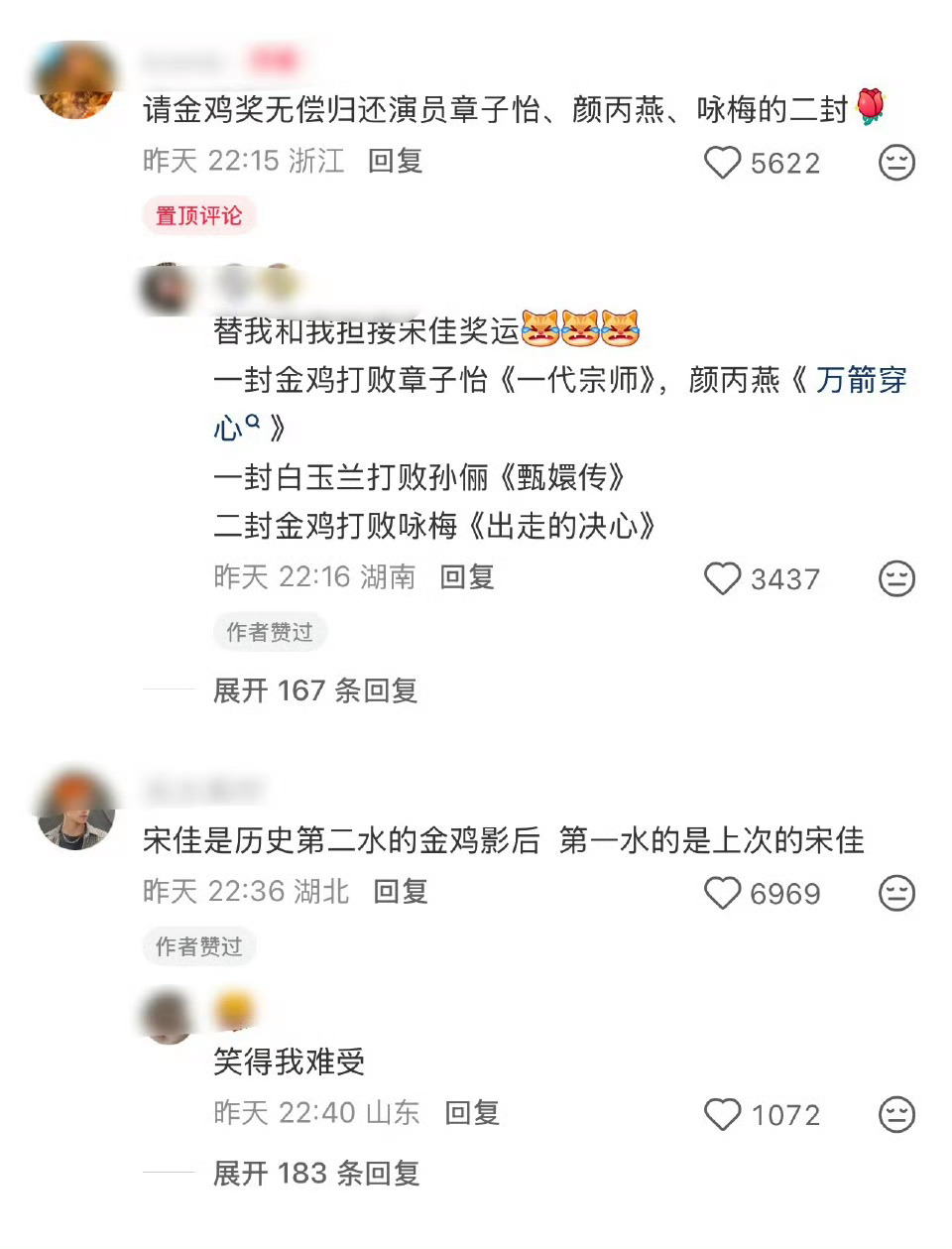Viewport: 952px width, 1249px height.
Task: Reply to the comment posted at 22:15
Action: pyautogui.click(x=396, y=161)
